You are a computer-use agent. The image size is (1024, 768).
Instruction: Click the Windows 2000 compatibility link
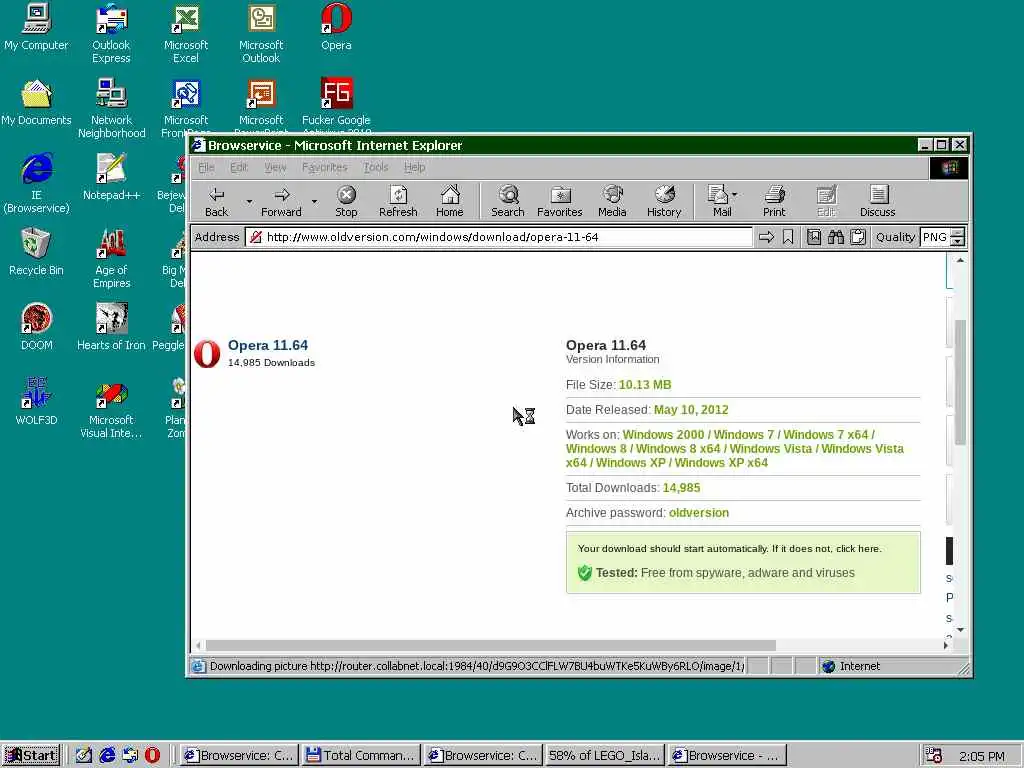(x=664, y=434)
